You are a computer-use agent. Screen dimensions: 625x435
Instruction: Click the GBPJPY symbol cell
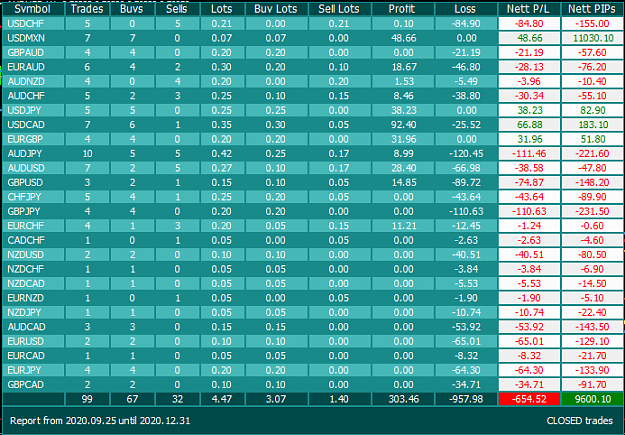click(33, 211)
